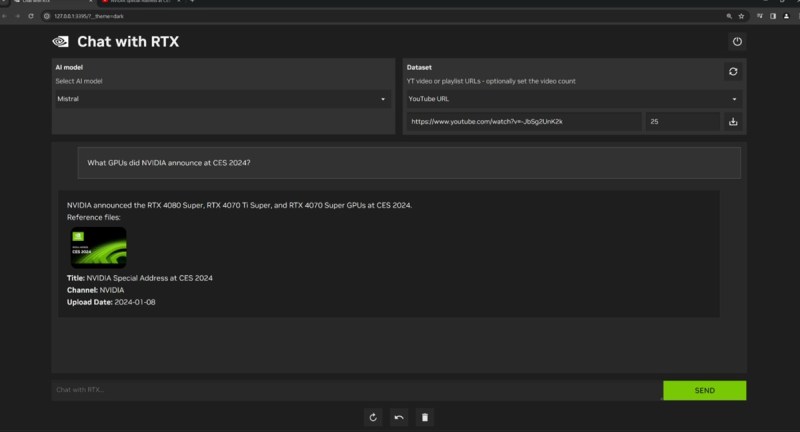Screen dimensions: 800x432
Task: Click the video count field showing 25
Action: pos(683,121)
